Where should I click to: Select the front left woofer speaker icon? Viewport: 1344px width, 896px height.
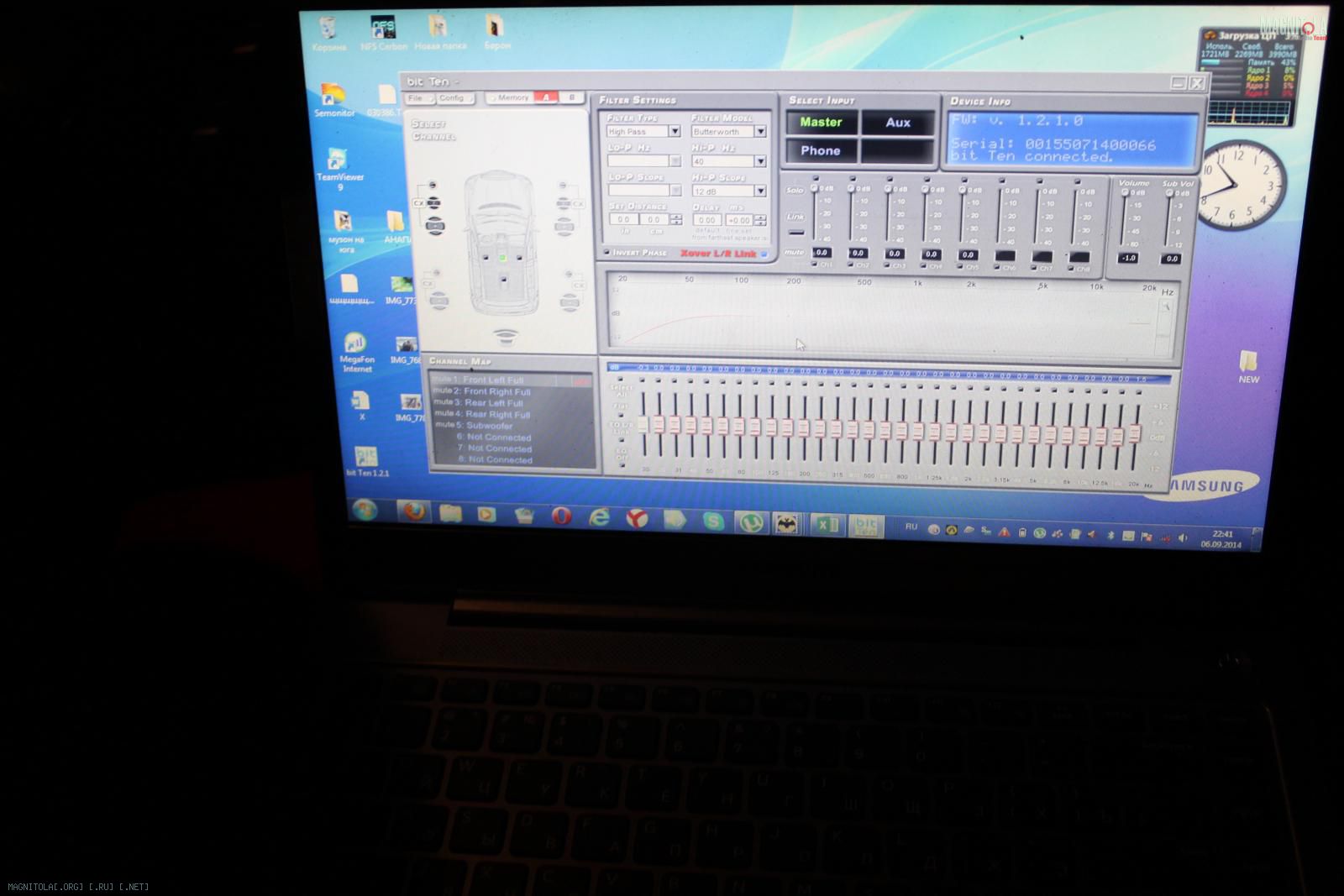point(434,225)
